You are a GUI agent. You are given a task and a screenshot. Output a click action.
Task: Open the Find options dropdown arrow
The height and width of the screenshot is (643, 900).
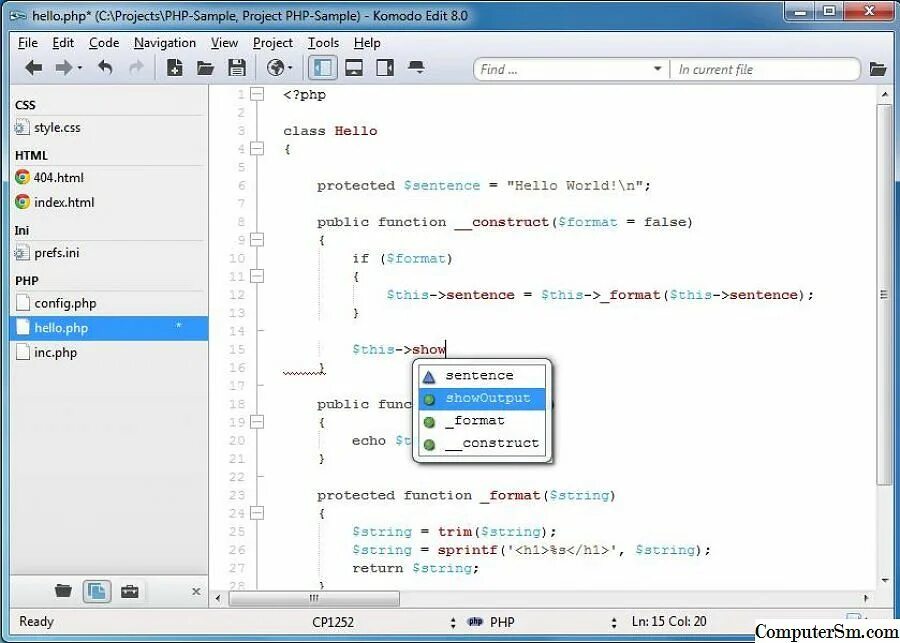(657, 69)
